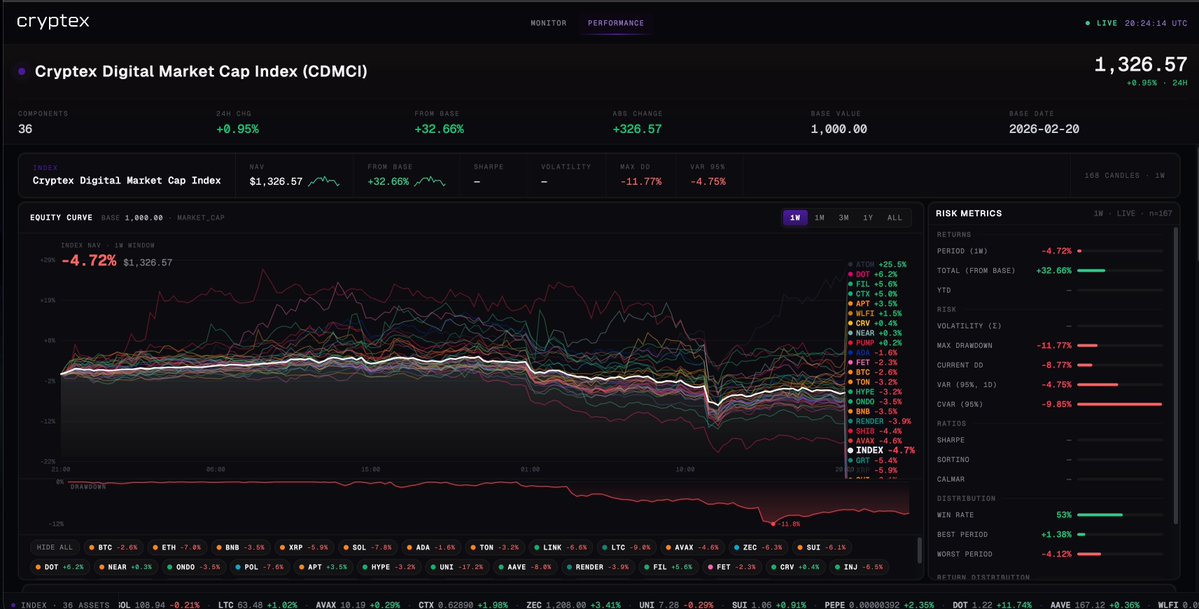Switch to the Performance tab
Screen dimensions: 1199x609
click(x=616, y=23)
